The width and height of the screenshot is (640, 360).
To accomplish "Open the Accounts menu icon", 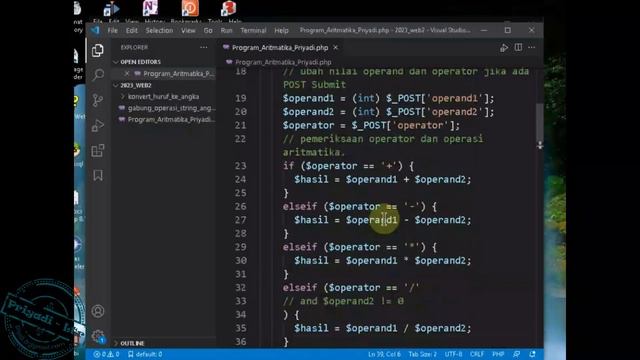I will tap(98, 311).
